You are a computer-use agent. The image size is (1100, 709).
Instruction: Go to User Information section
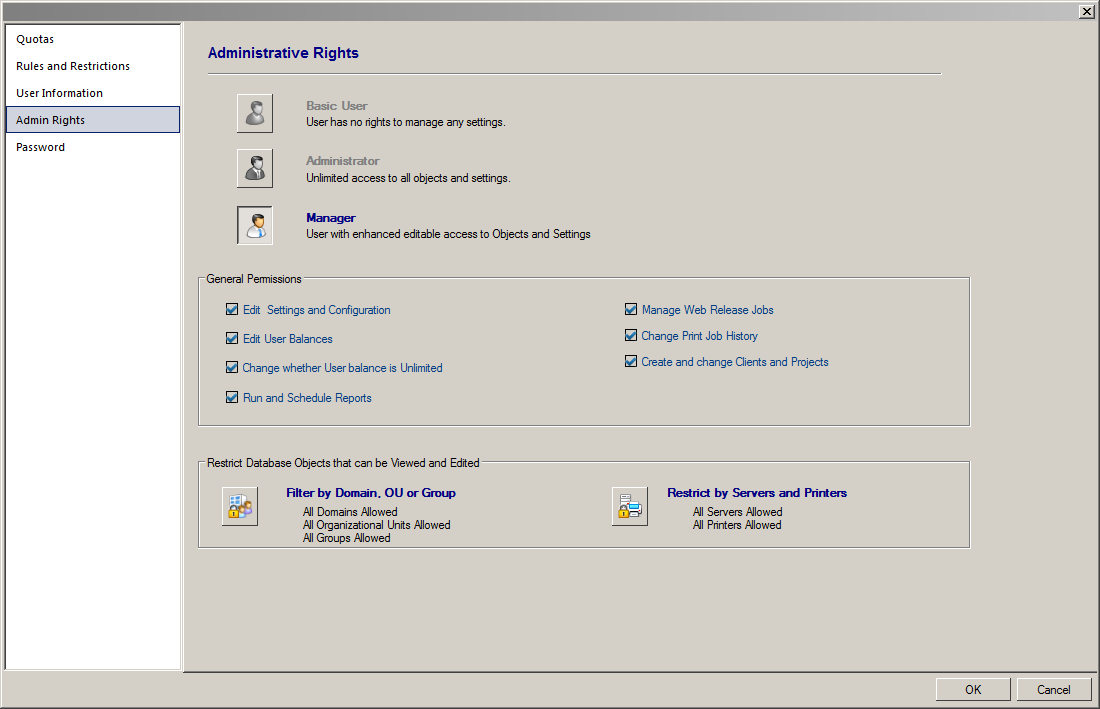click(93, 93)
